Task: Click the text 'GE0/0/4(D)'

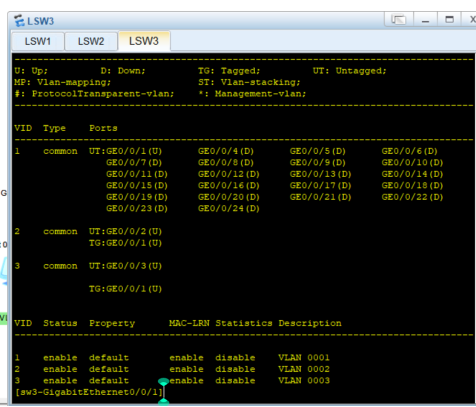Action: click(226, 151)
